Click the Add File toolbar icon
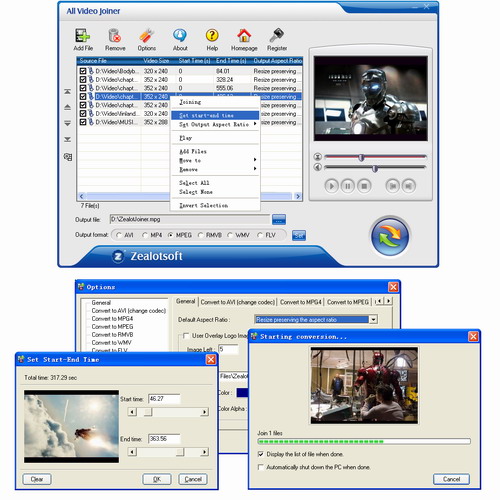The height and width of the screenshot is (500, 500). (83, 36)
